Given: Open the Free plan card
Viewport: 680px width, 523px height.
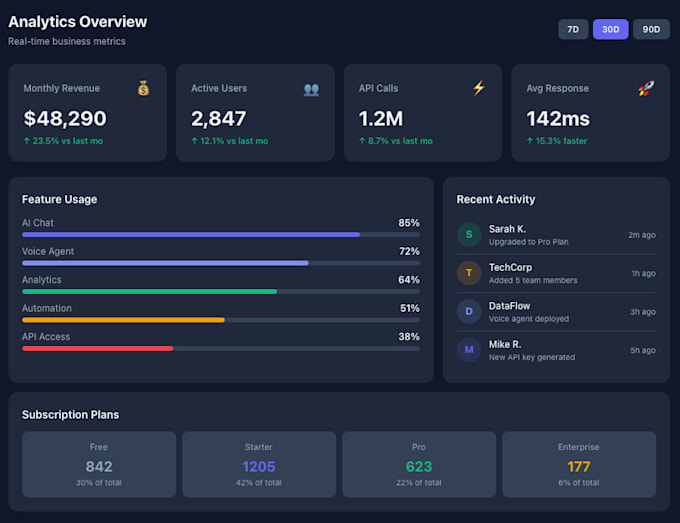Looking at the screenshot, I should coord(99,464).
